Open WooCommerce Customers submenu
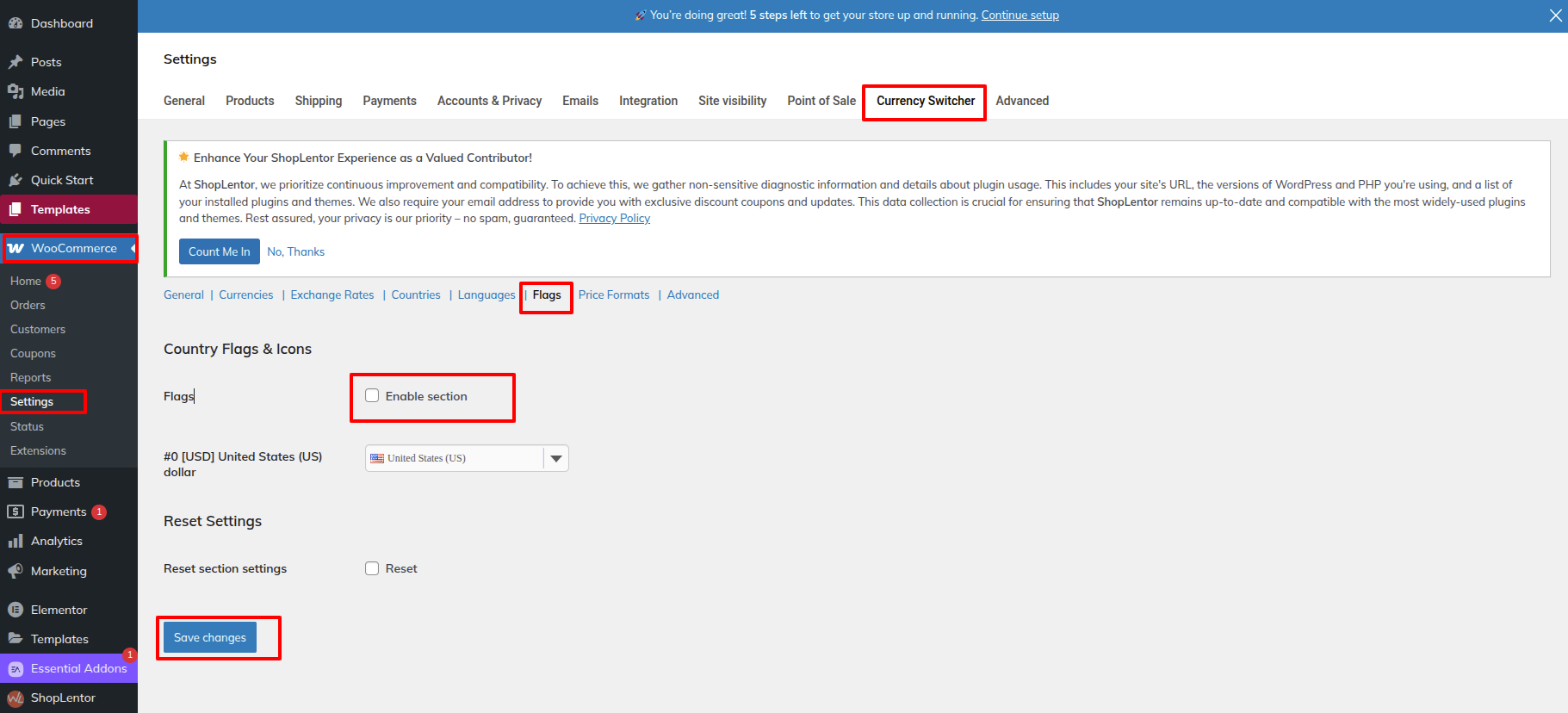 38,329
